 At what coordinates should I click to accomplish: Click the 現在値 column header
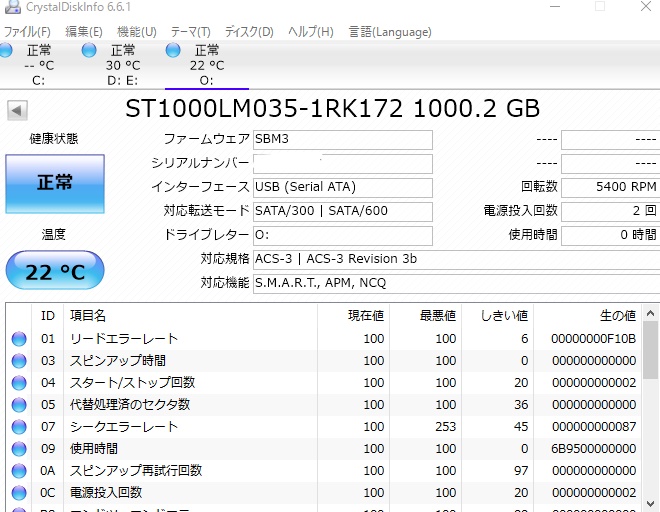tap(354, 315)
